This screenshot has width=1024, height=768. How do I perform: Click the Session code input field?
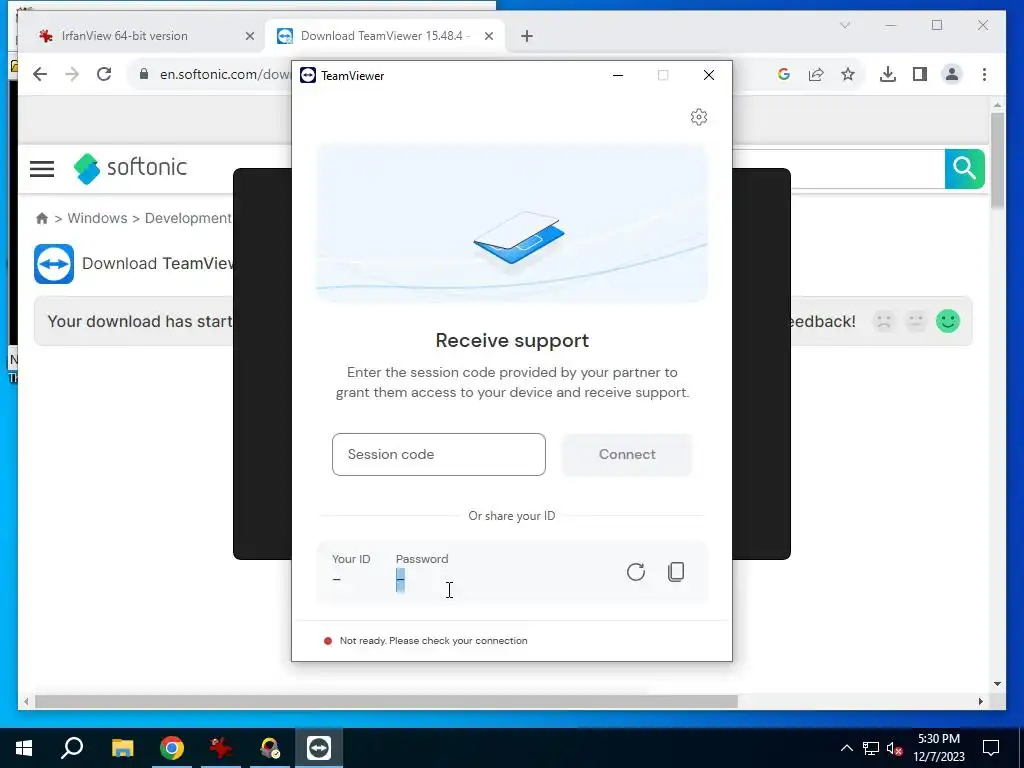(438, 455)
